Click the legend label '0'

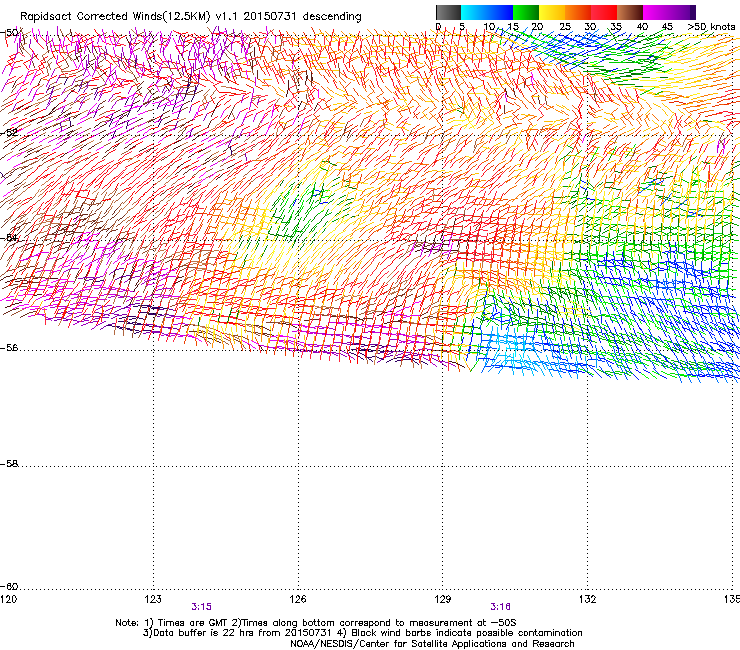[438, 27]
